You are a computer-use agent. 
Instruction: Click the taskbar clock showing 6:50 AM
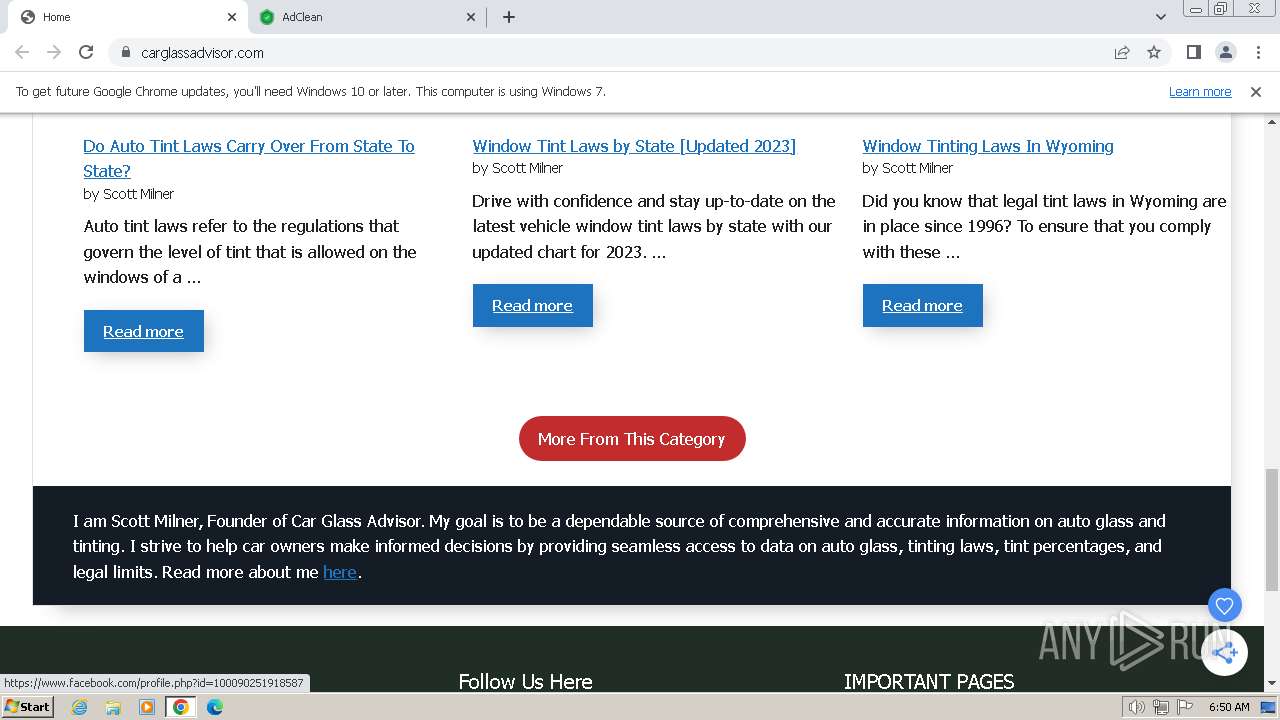click(x=1229, y=707)
